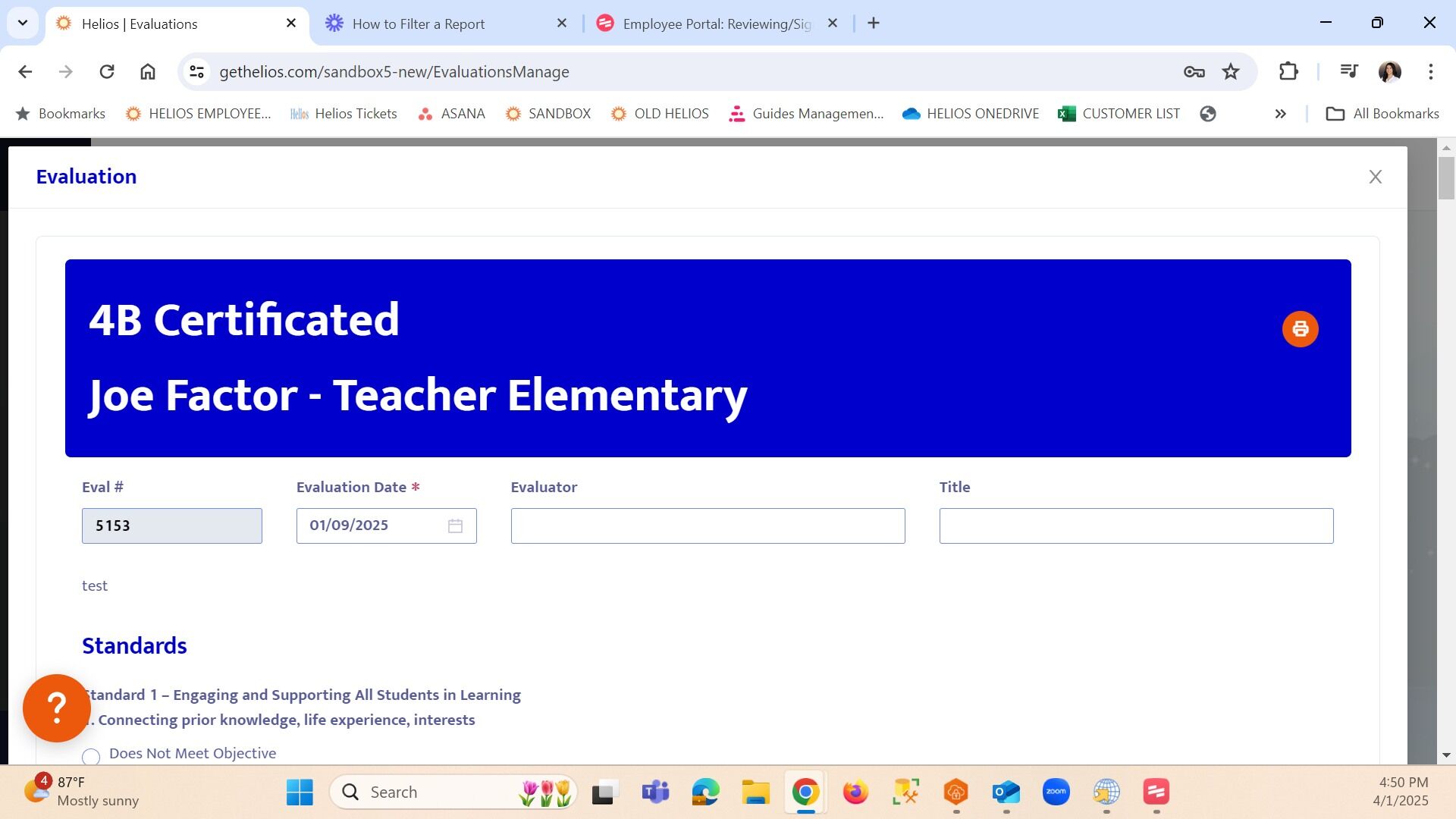The width and height of the screenshot is (1456, 819).
Task: Open Chrome extensions puzzle icon
Action: click(x=1288, y=71)
